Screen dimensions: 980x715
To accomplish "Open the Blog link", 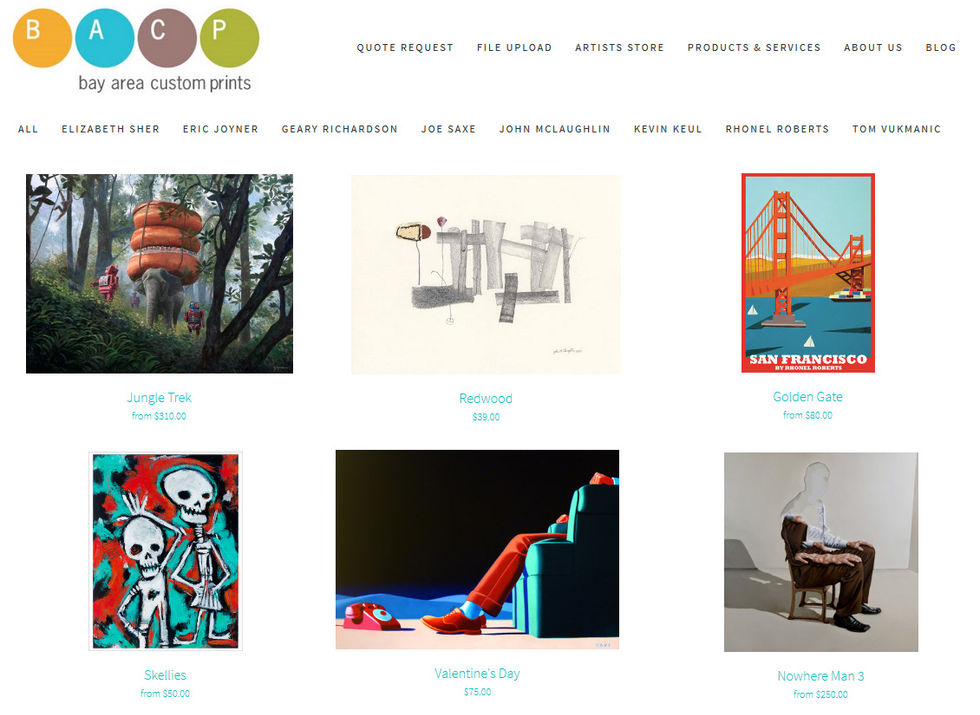I will point(941,48).
